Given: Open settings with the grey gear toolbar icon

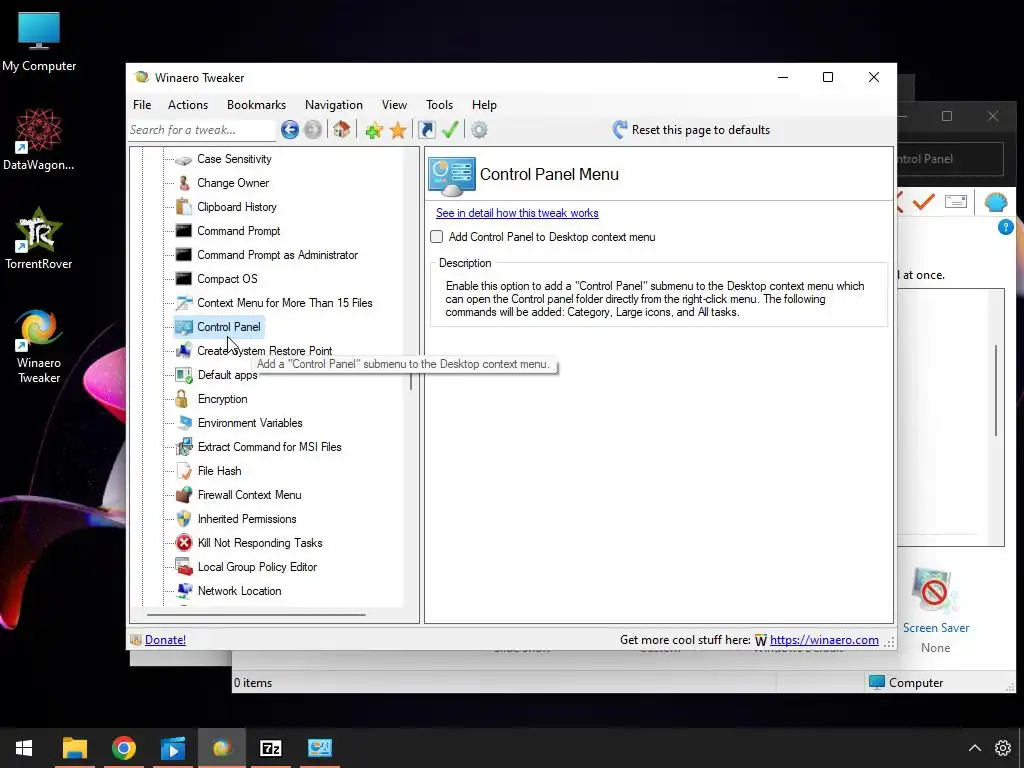Looking at the screenshot, I should [479, 129].
